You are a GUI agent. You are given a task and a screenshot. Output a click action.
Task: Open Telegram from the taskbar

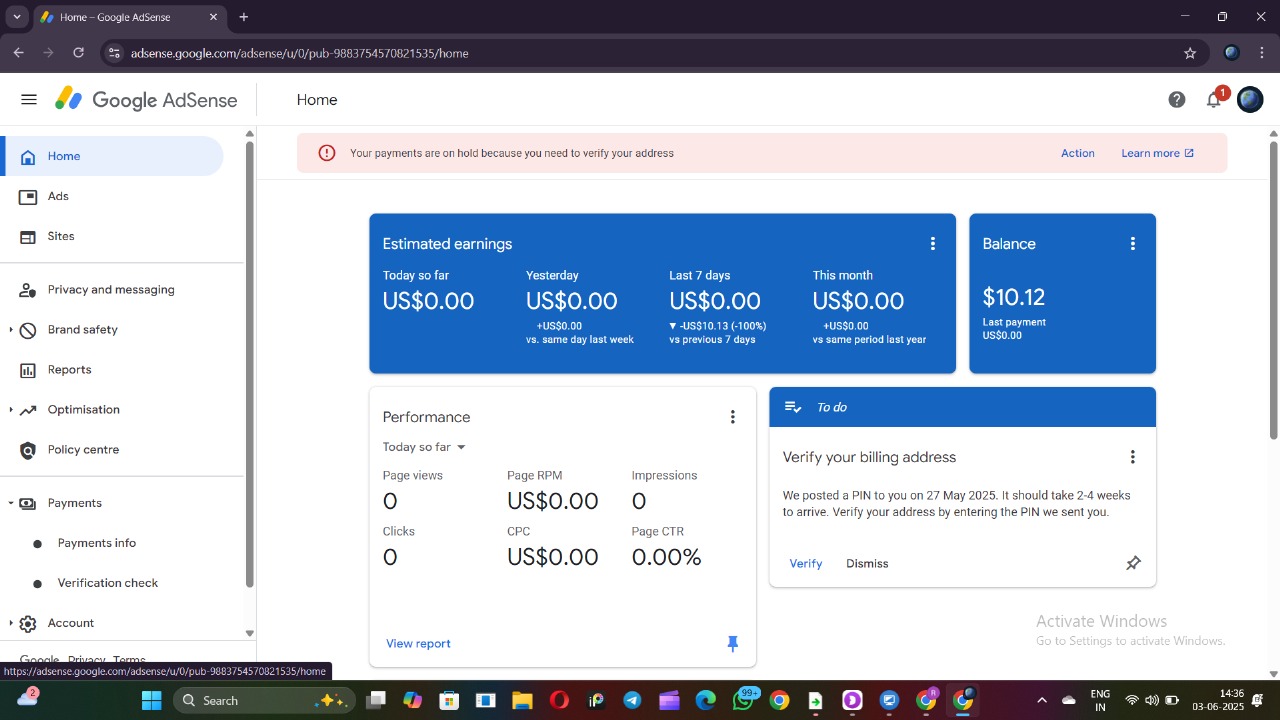[632, 700]
